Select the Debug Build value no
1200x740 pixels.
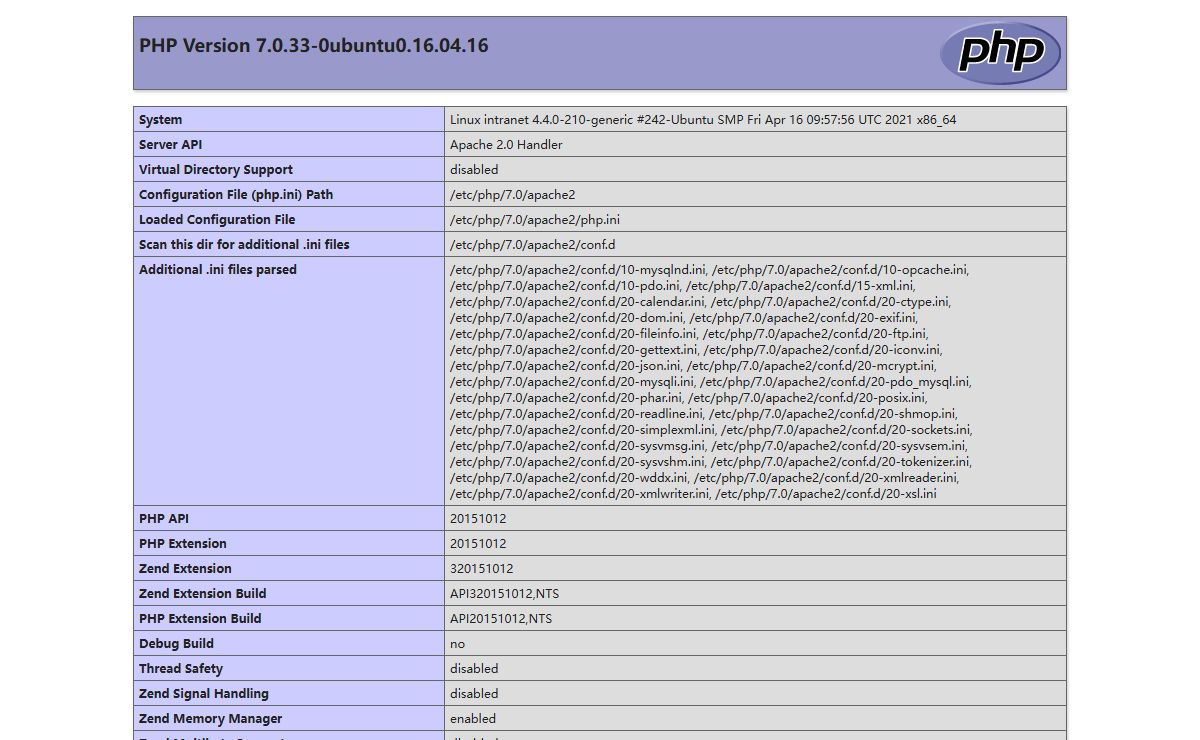[457, 643]
